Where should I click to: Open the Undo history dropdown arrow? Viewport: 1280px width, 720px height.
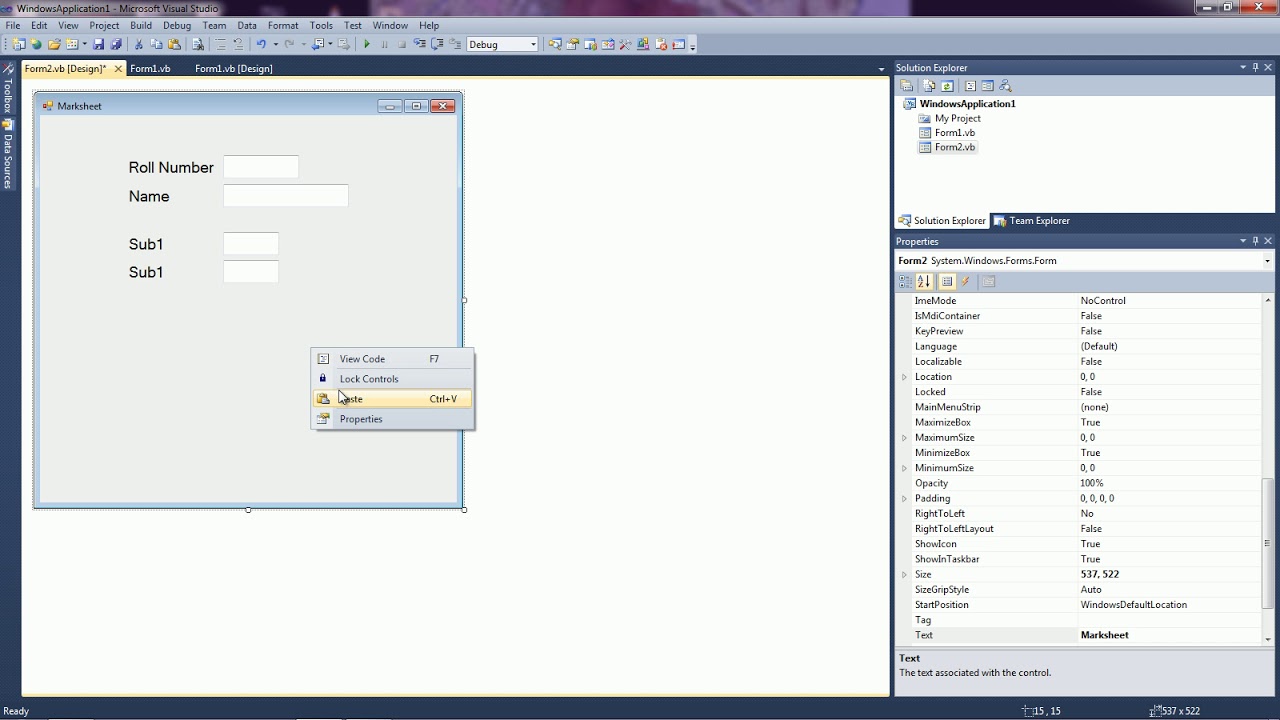(x=275, y=44)
